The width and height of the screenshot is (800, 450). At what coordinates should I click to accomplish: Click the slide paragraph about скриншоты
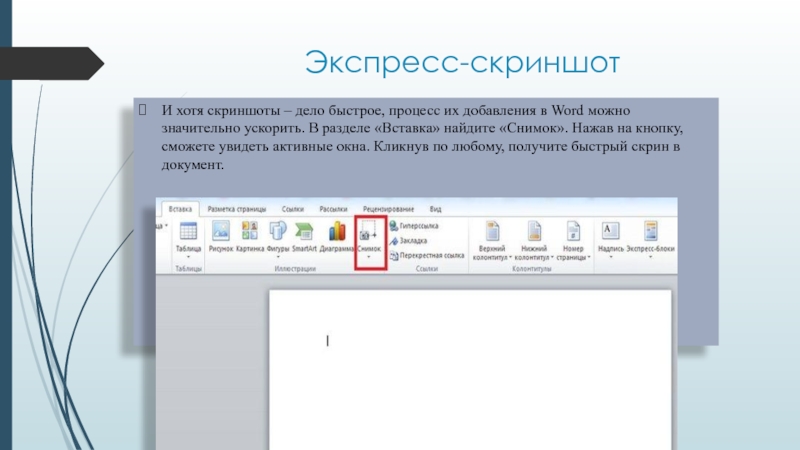tap(422, 137)
